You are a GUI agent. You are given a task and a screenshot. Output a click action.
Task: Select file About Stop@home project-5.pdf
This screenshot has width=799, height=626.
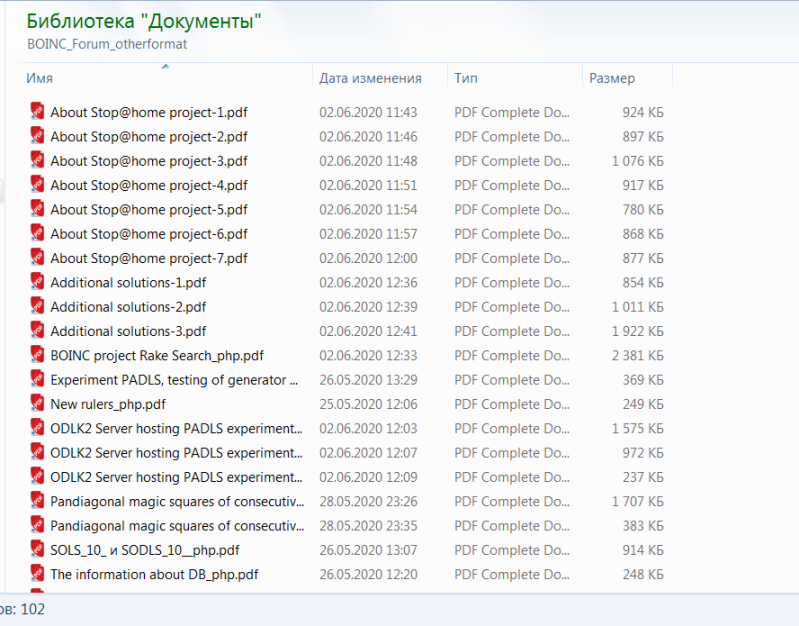149,210
